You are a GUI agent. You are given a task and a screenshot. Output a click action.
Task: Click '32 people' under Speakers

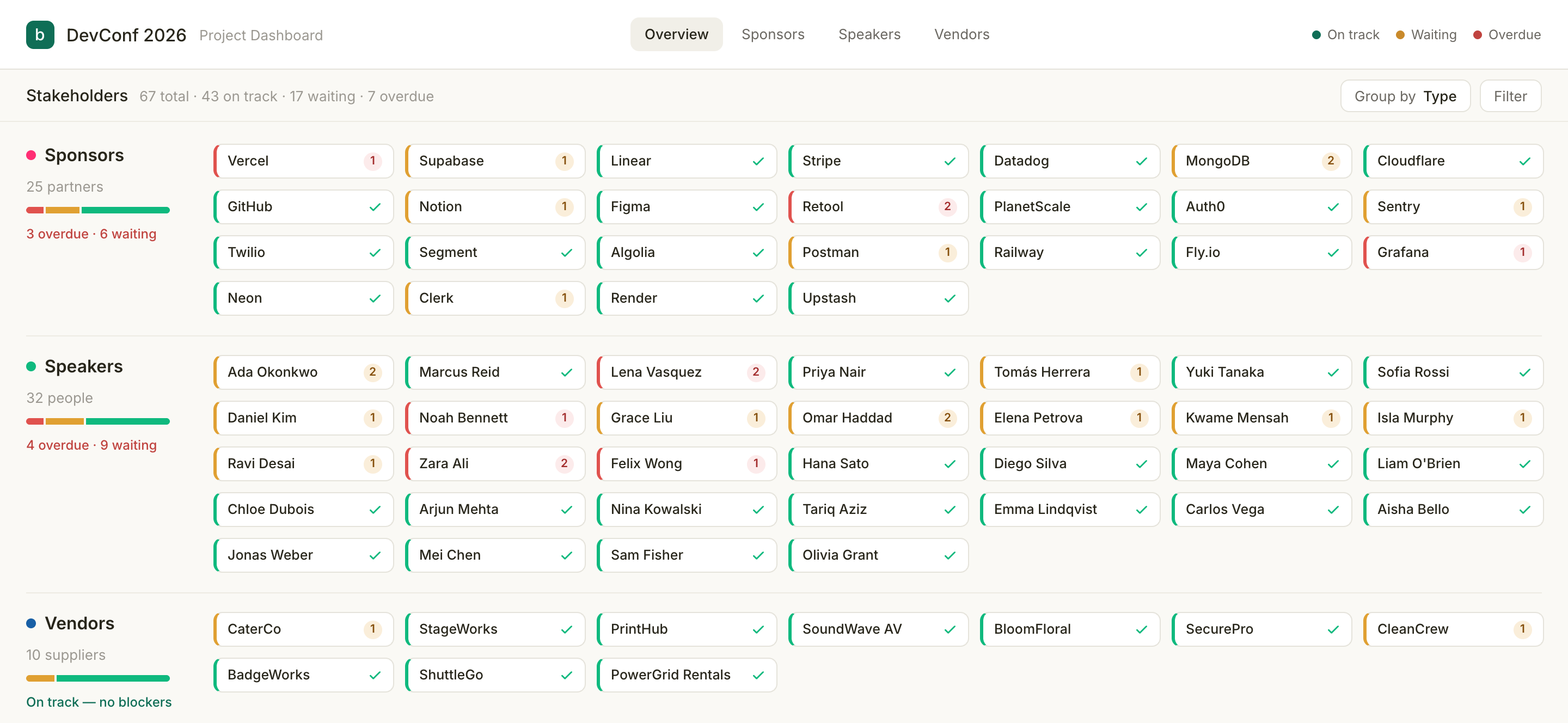click(x=60, y=398)
